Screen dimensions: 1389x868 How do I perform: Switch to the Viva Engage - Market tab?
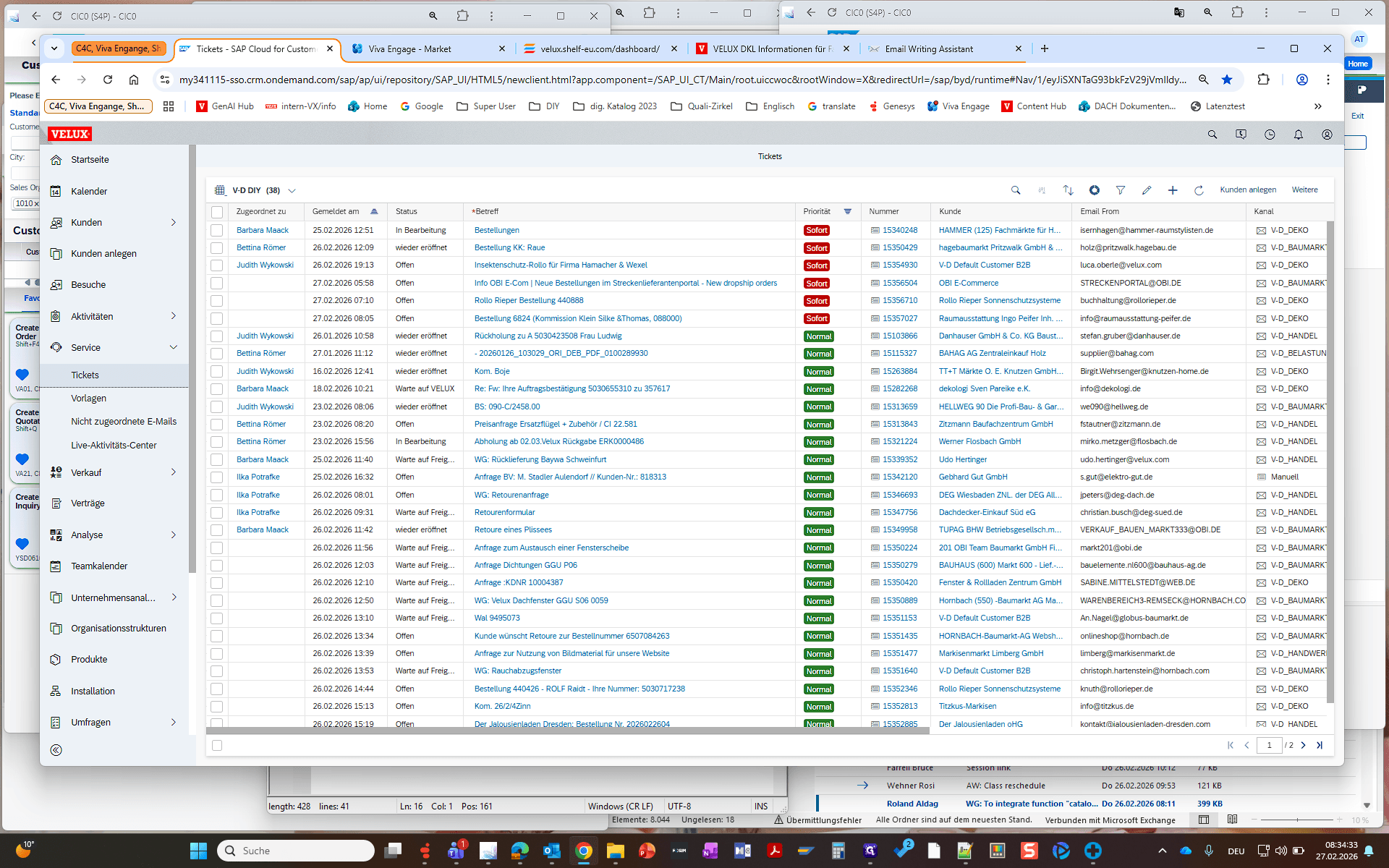pyautogui.click(x=429, y=49)
